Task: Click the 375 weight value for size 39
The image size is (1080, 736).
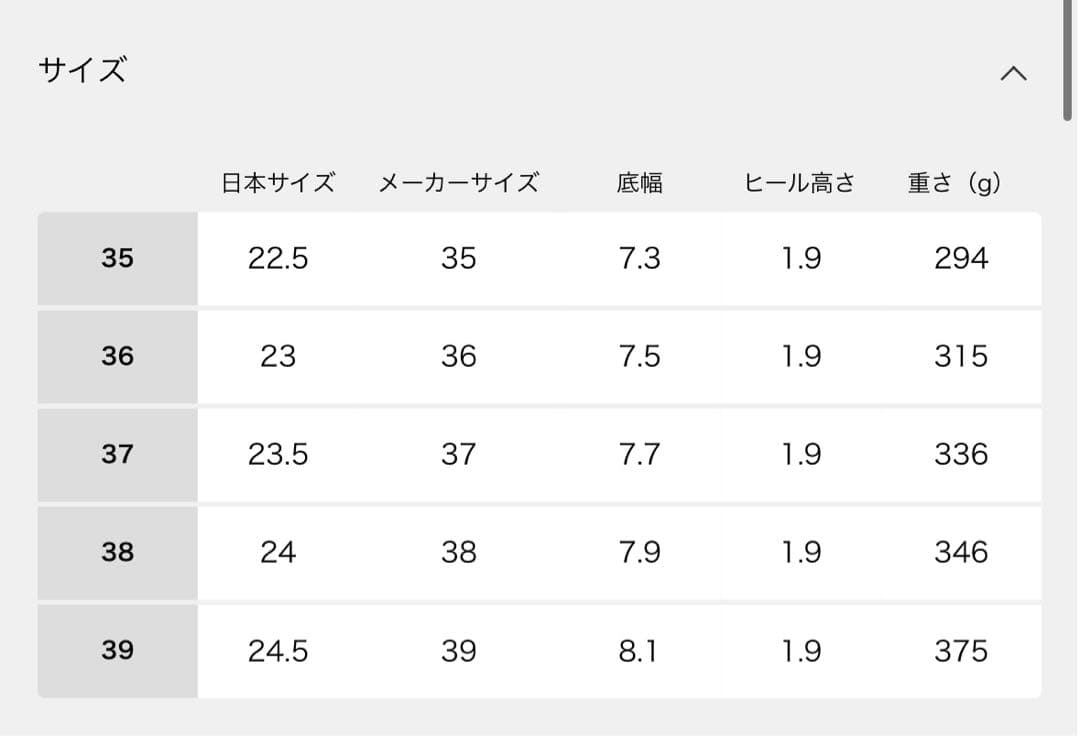Action: pyautogui.click(x=960, y=650)
